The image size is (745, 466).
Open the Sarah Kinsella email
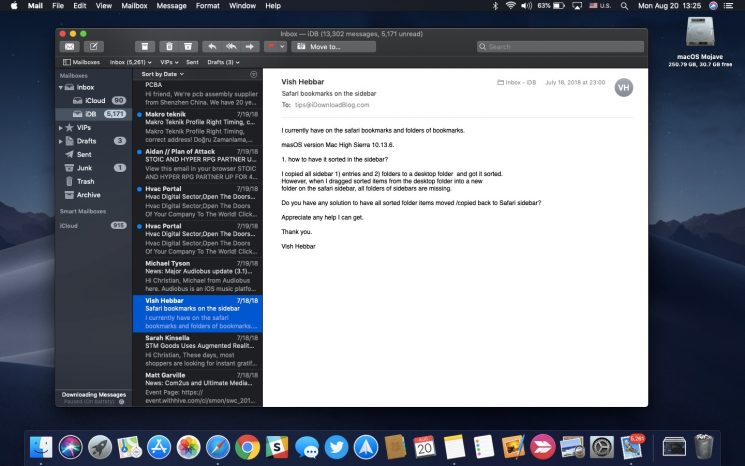coord(198,351)
